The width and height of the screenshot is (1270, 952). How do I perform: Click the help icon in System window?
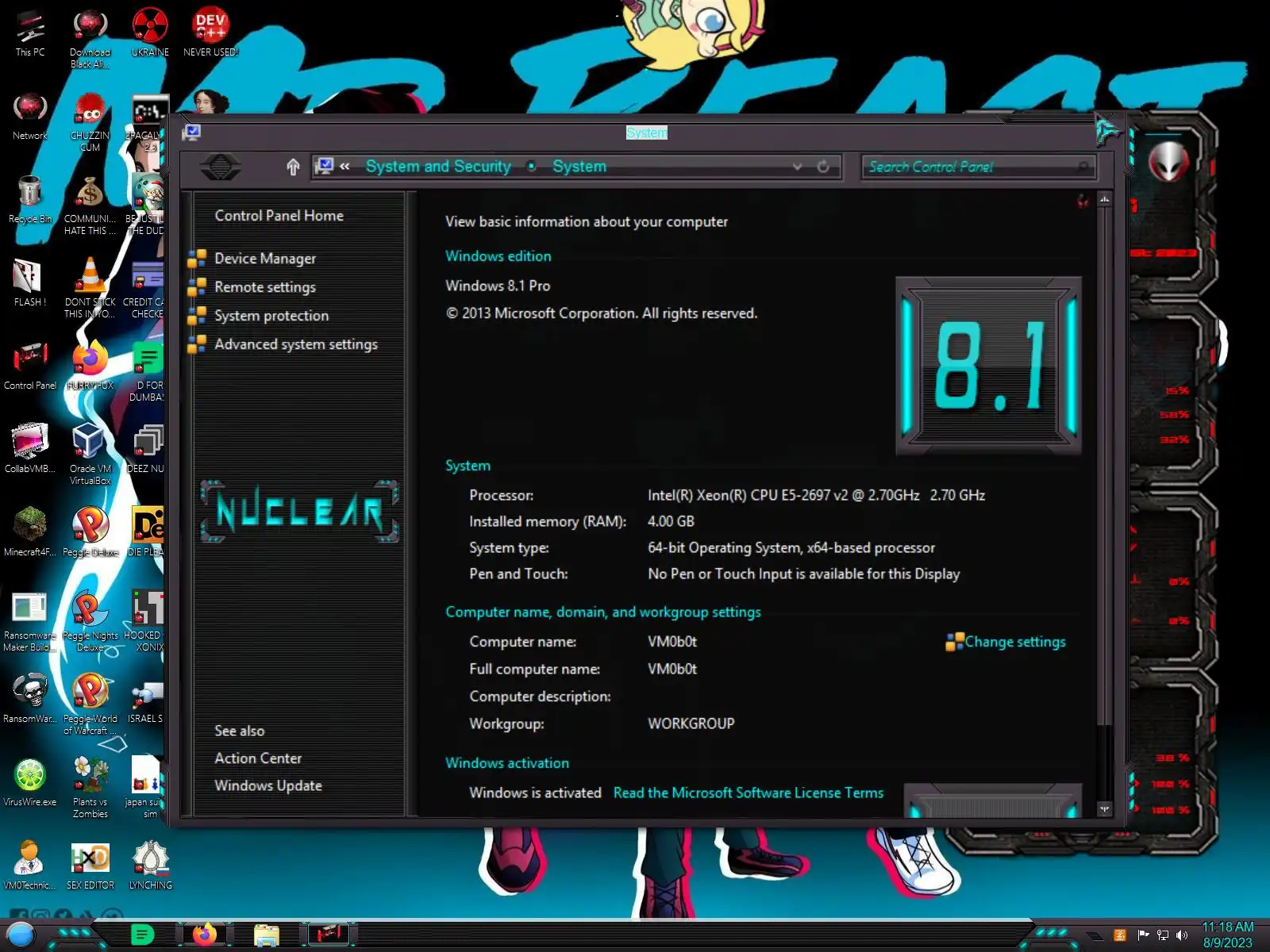point(1083,202)
